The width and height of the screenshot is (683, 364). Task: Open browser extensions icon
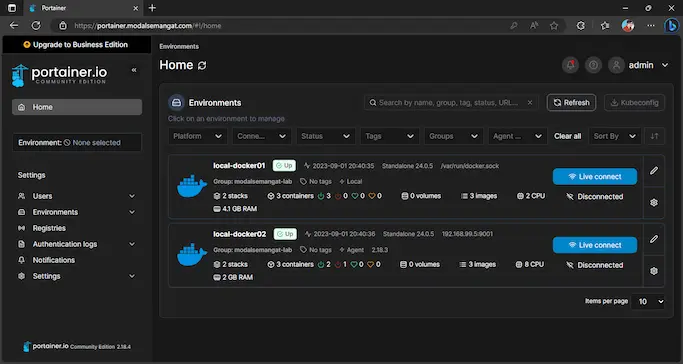click(x=581, y=26)
